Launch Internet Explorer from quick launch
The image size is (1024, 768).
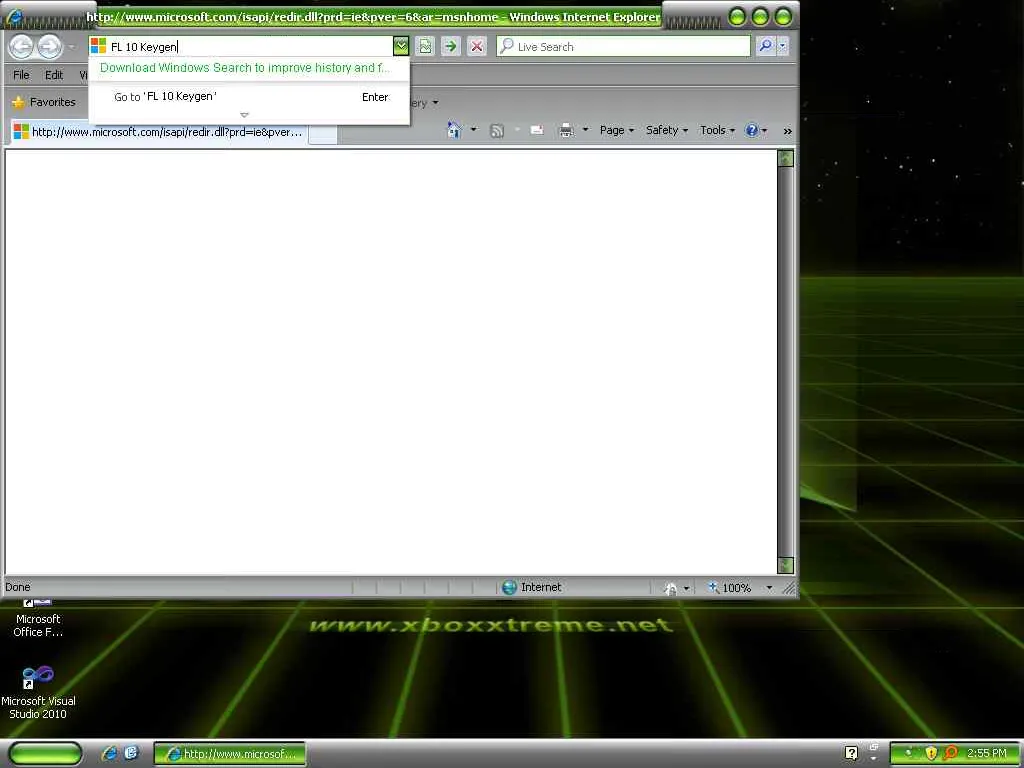[x=109, y=754]
